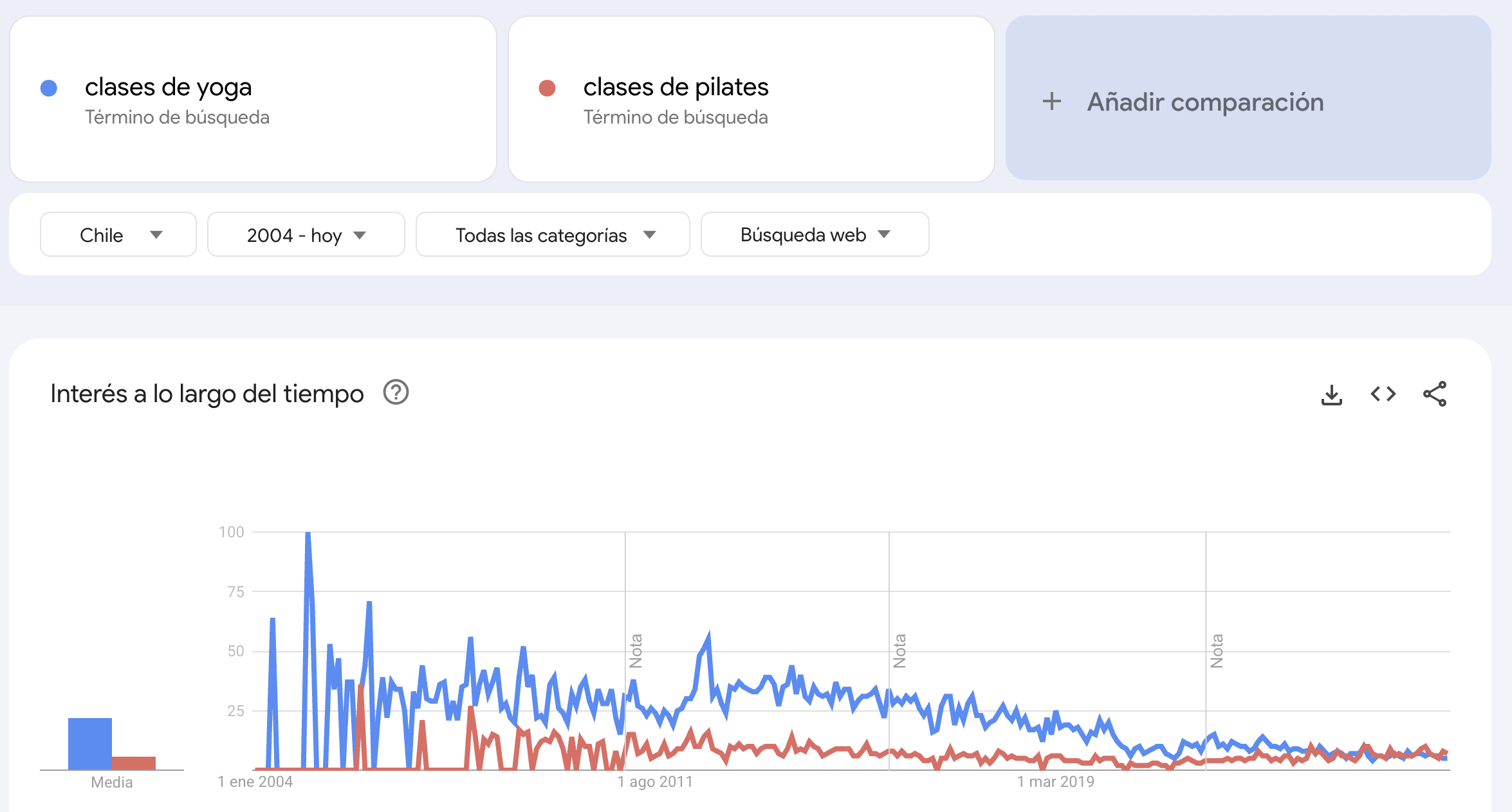Click the Nota marker after 1 mar 2019
The height and width of the screenshot is (812, 1512).
(x=1217, y=651)
